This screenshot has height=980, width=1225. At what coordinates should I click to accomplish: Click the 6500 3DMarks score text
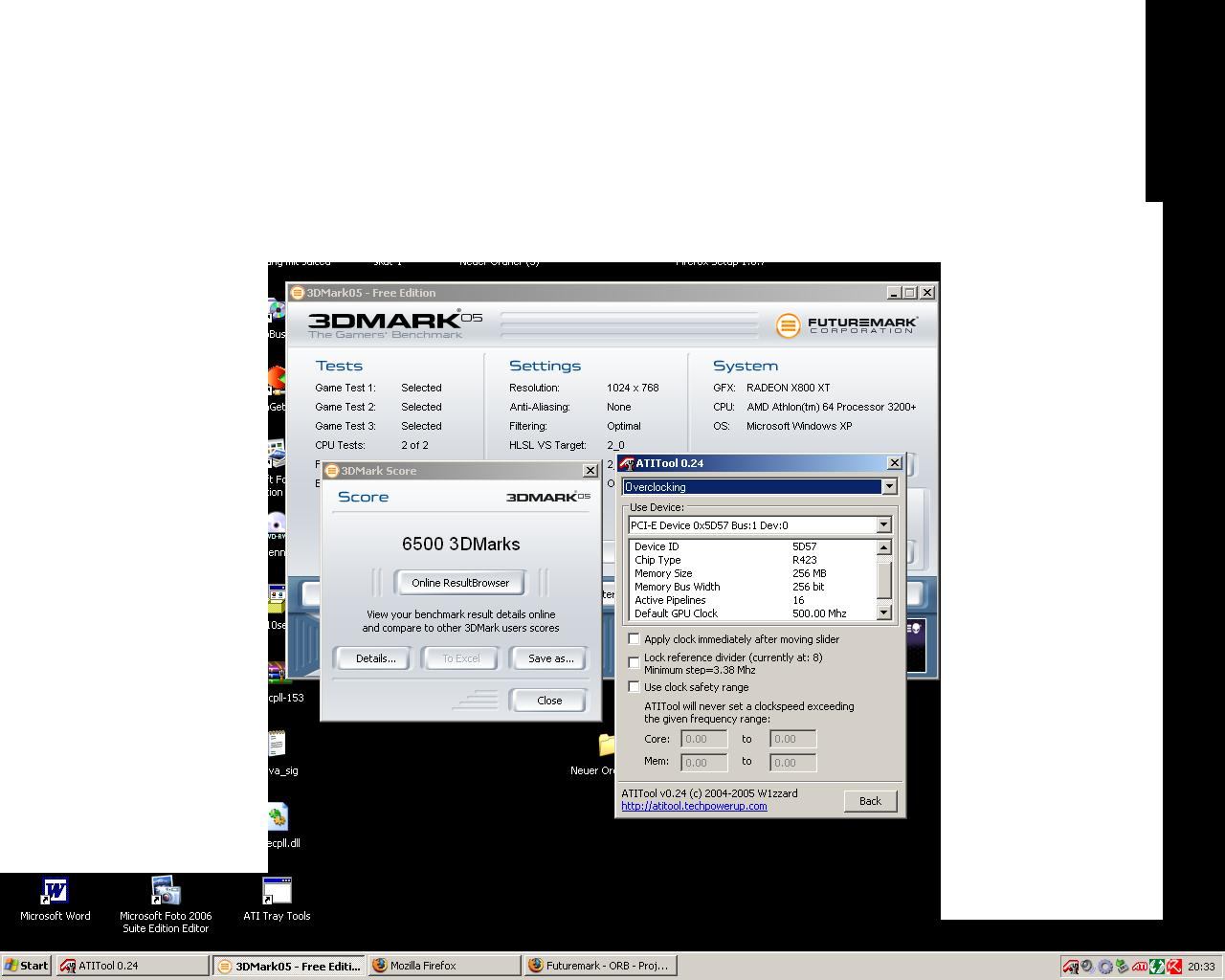pos(460,544)
